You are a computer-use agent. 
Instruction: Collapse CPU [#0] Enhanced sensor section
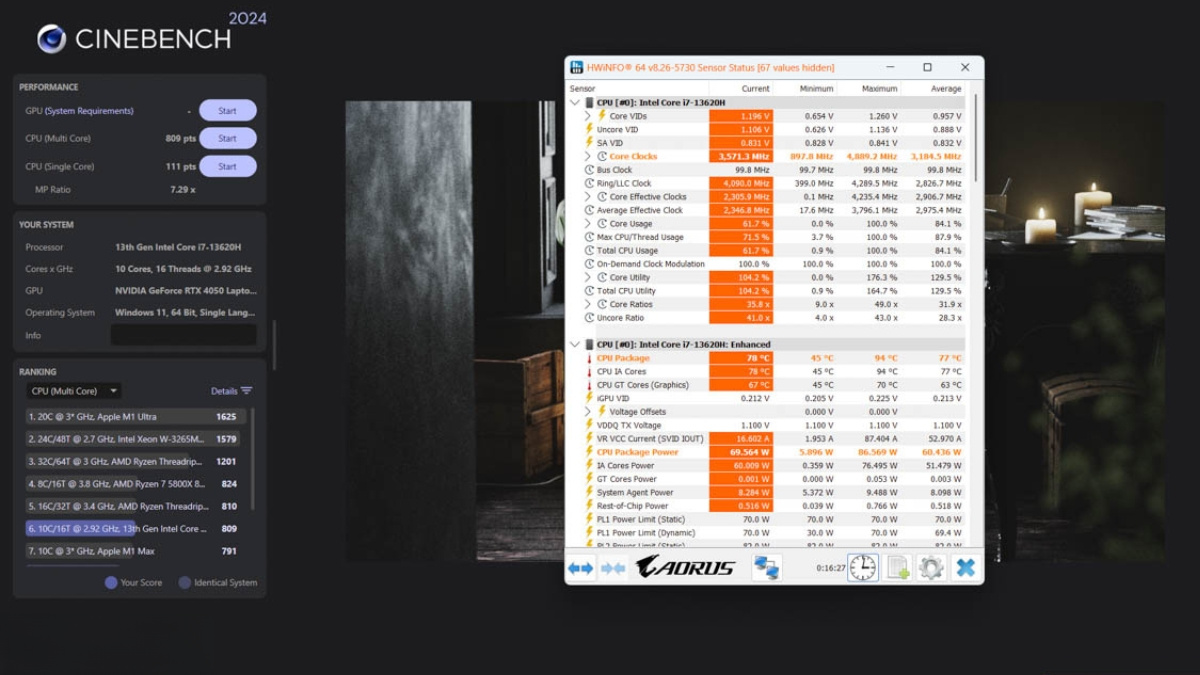click(x=575, y=344)
